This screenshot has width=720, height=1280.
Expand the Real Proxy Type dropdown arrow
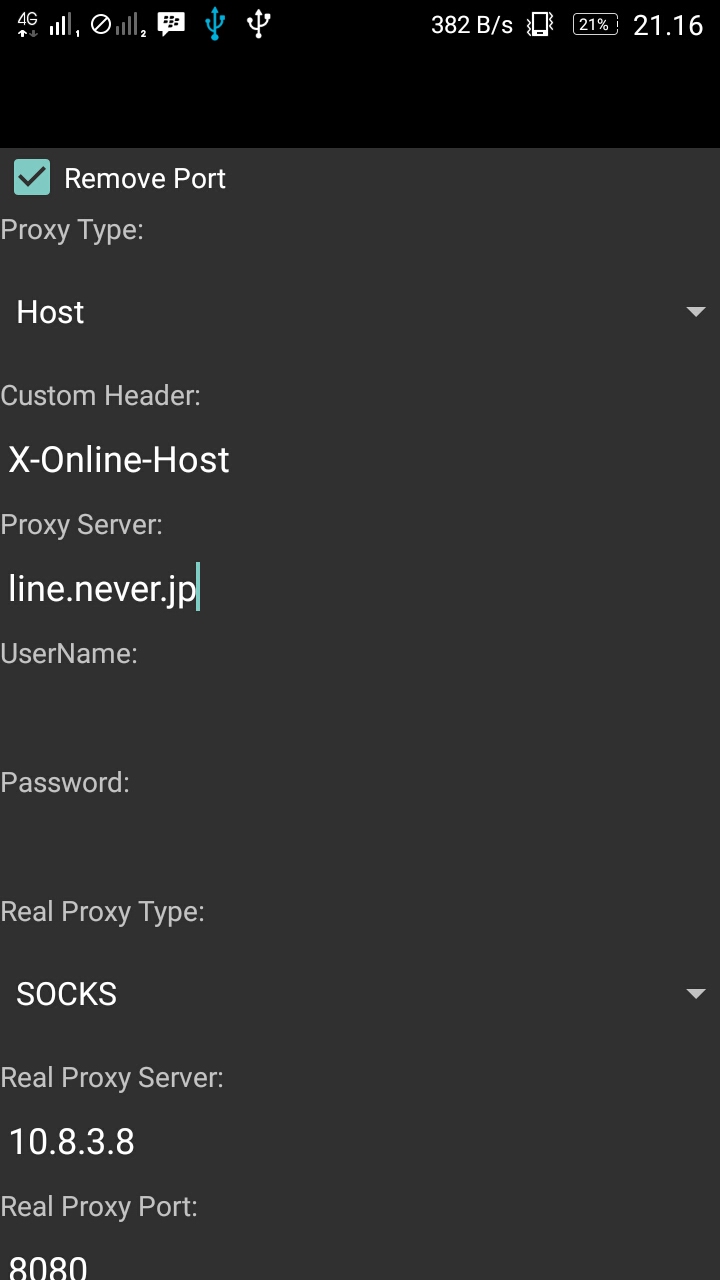[696, 994]
